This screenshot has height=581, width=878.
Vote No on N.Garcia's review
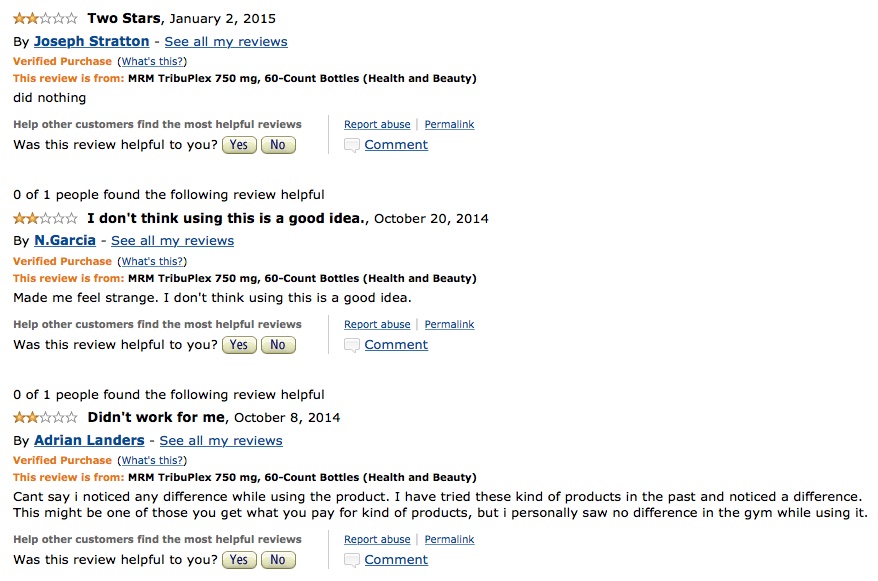click(x=278, y=345)
